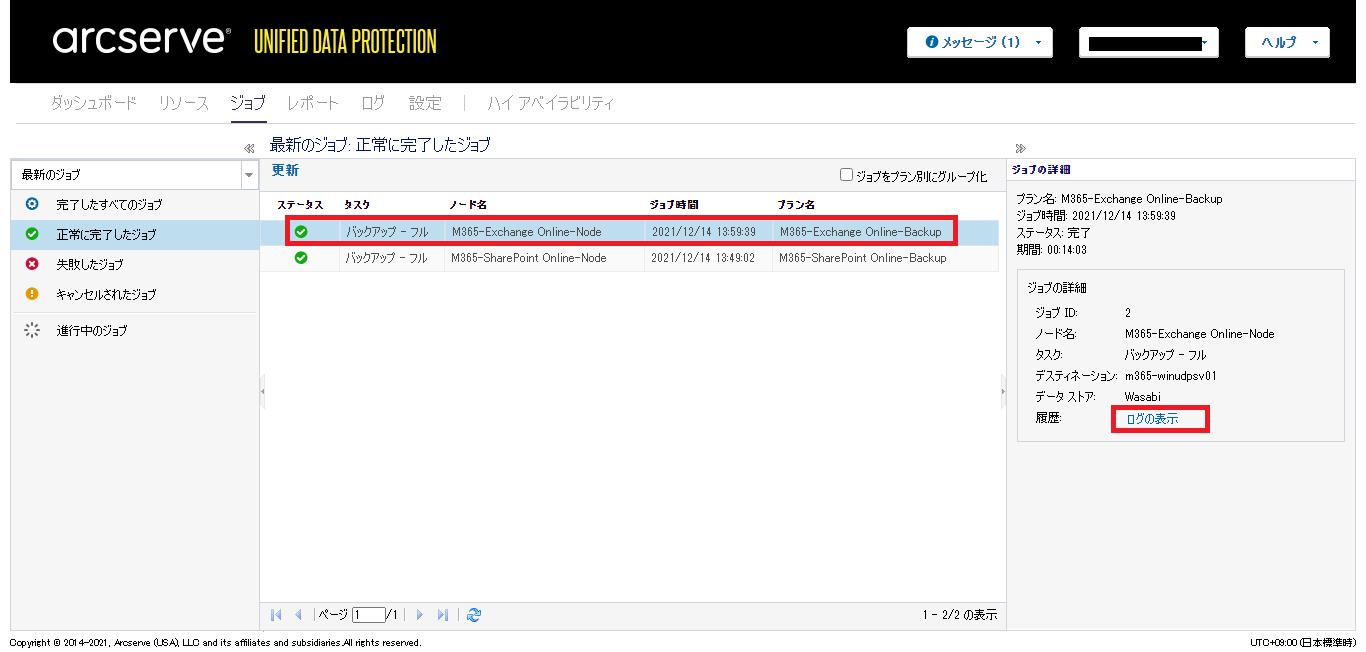The height and width of the screenshot is (652, 1366).
Task: Click the refresh icon in pager bar
Action: point(474,615)
